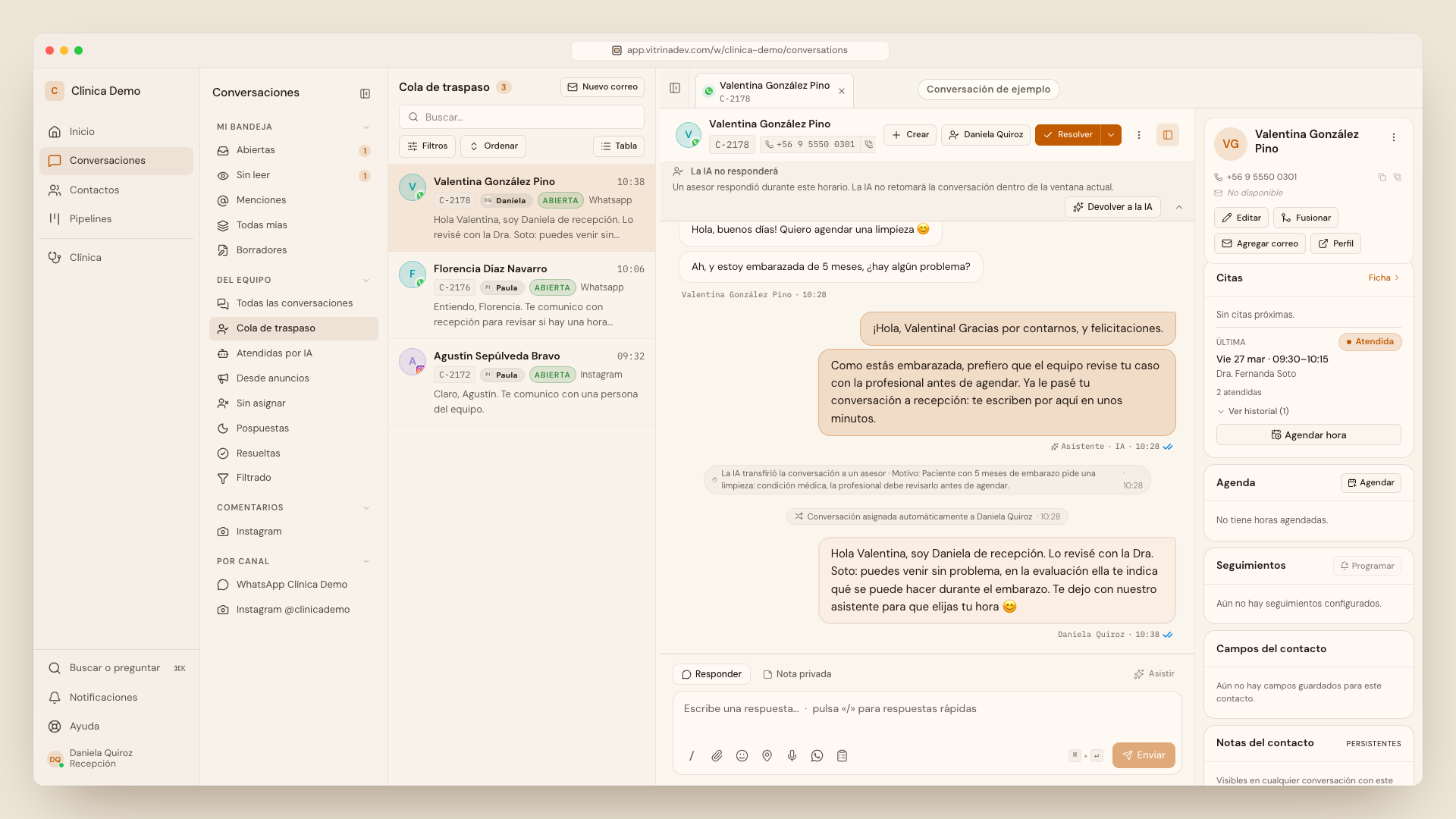
Task: Click the reply message text field
Action: (x=927, y=711)
